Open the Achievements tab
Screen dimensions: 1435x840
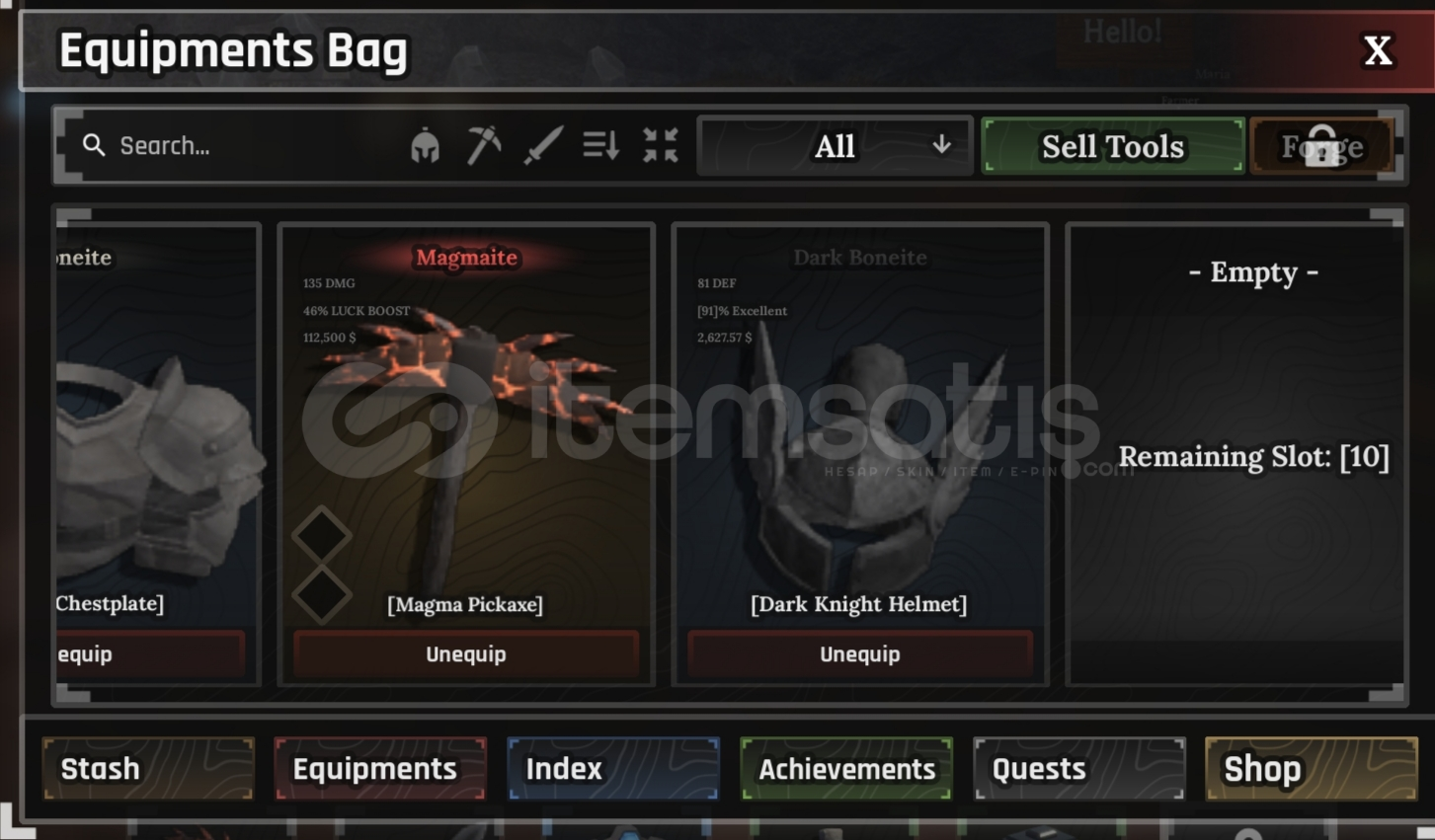pos(846,768)
